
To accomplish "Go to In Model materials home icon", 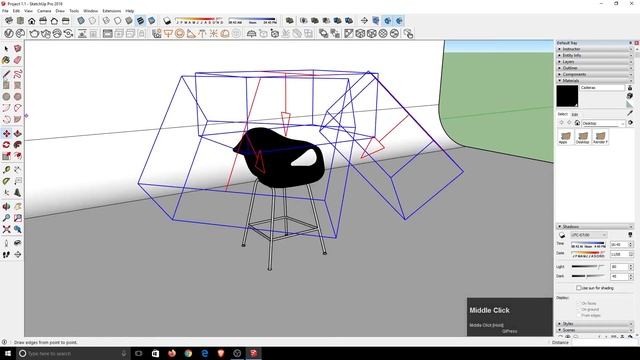I will 577,123.
